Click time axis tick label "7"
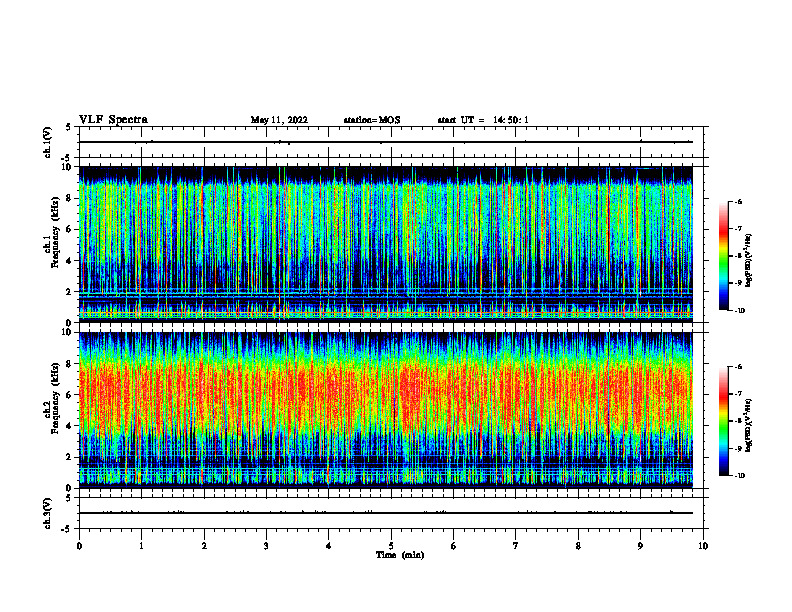This screenshot has height=612, width=792. (x=516, y=546)
